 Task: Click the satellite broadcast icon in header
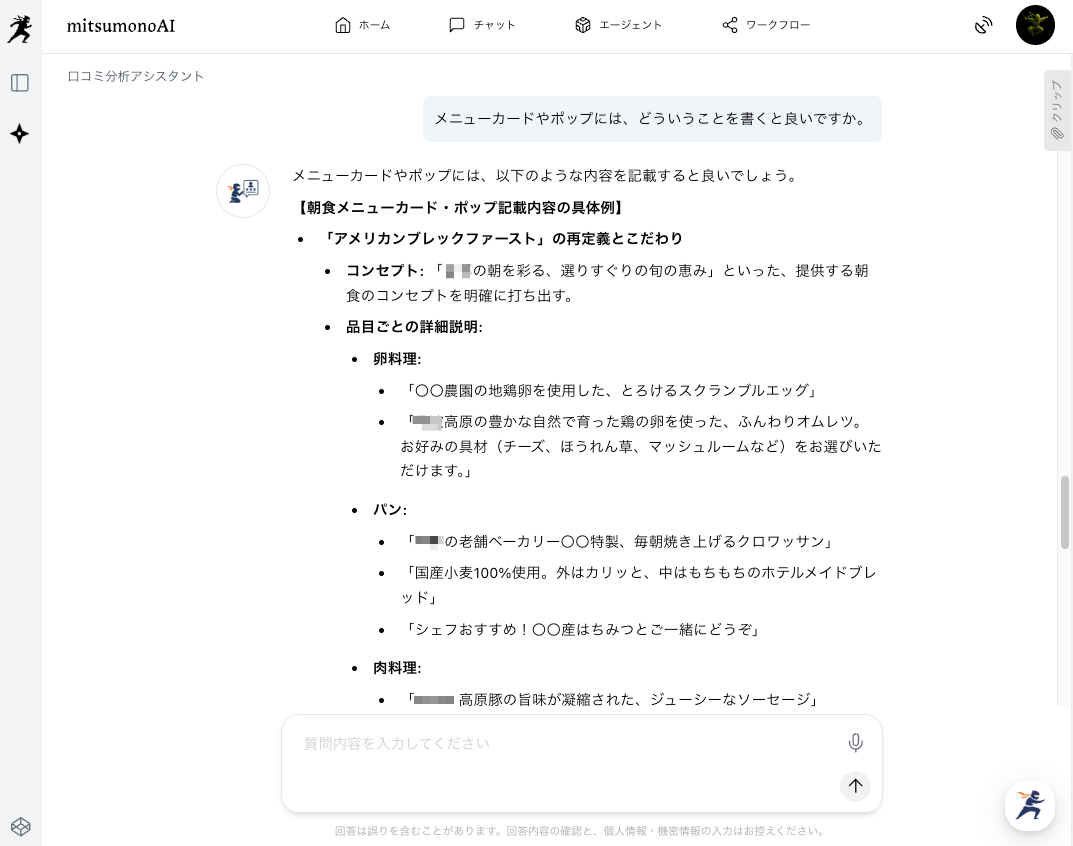(983, 26)
